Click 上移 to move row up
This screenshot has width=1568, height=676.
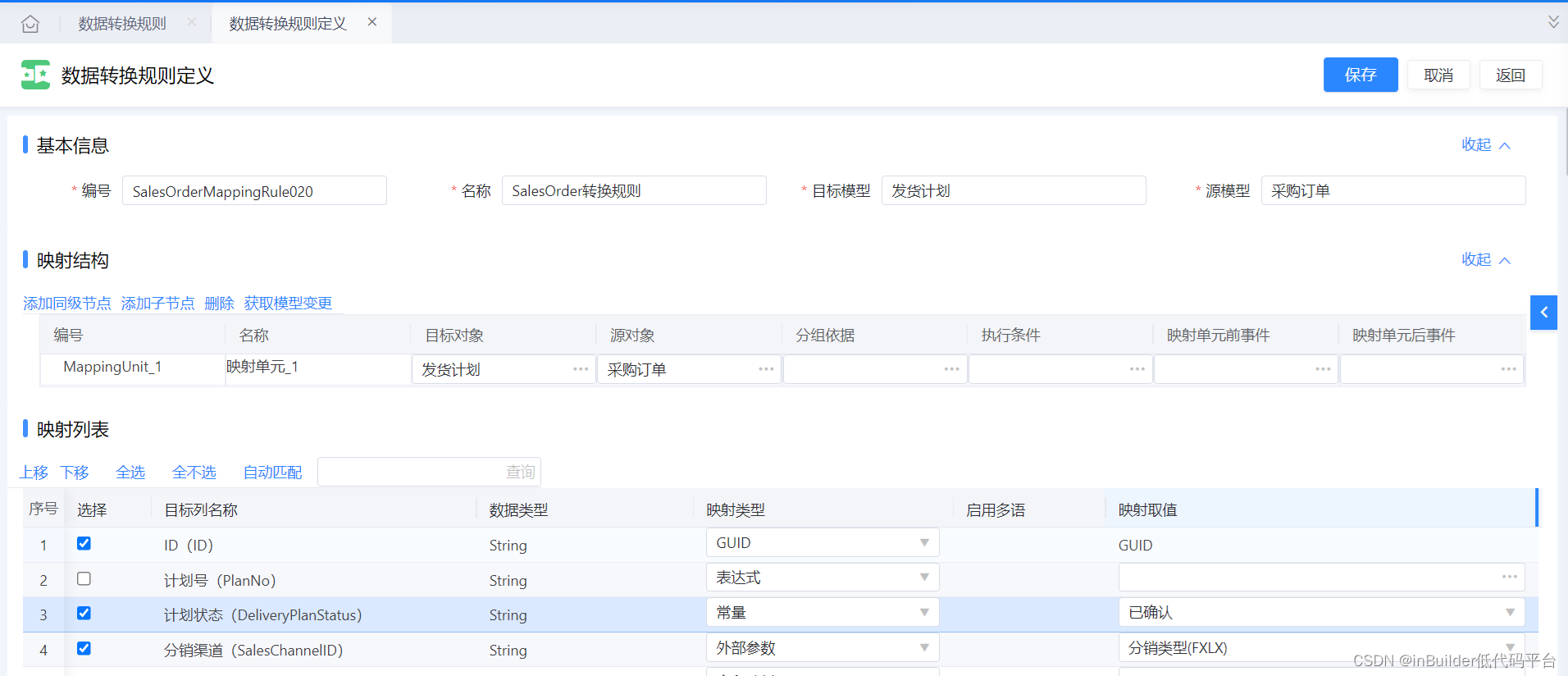[x=34, y=473]
